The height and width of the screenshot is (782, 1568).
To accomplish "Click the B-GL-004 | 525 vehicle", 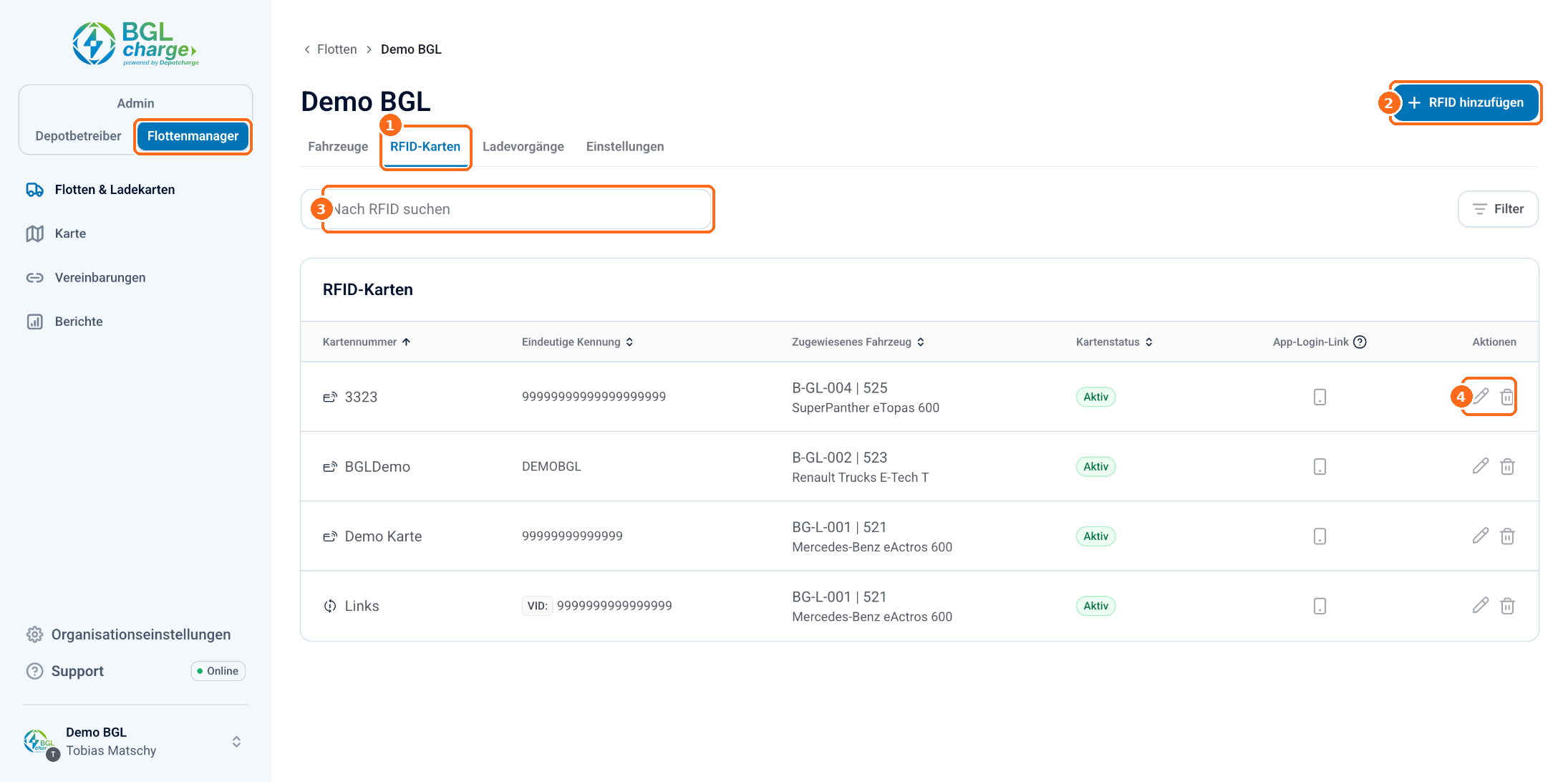I will coord(839,388).
